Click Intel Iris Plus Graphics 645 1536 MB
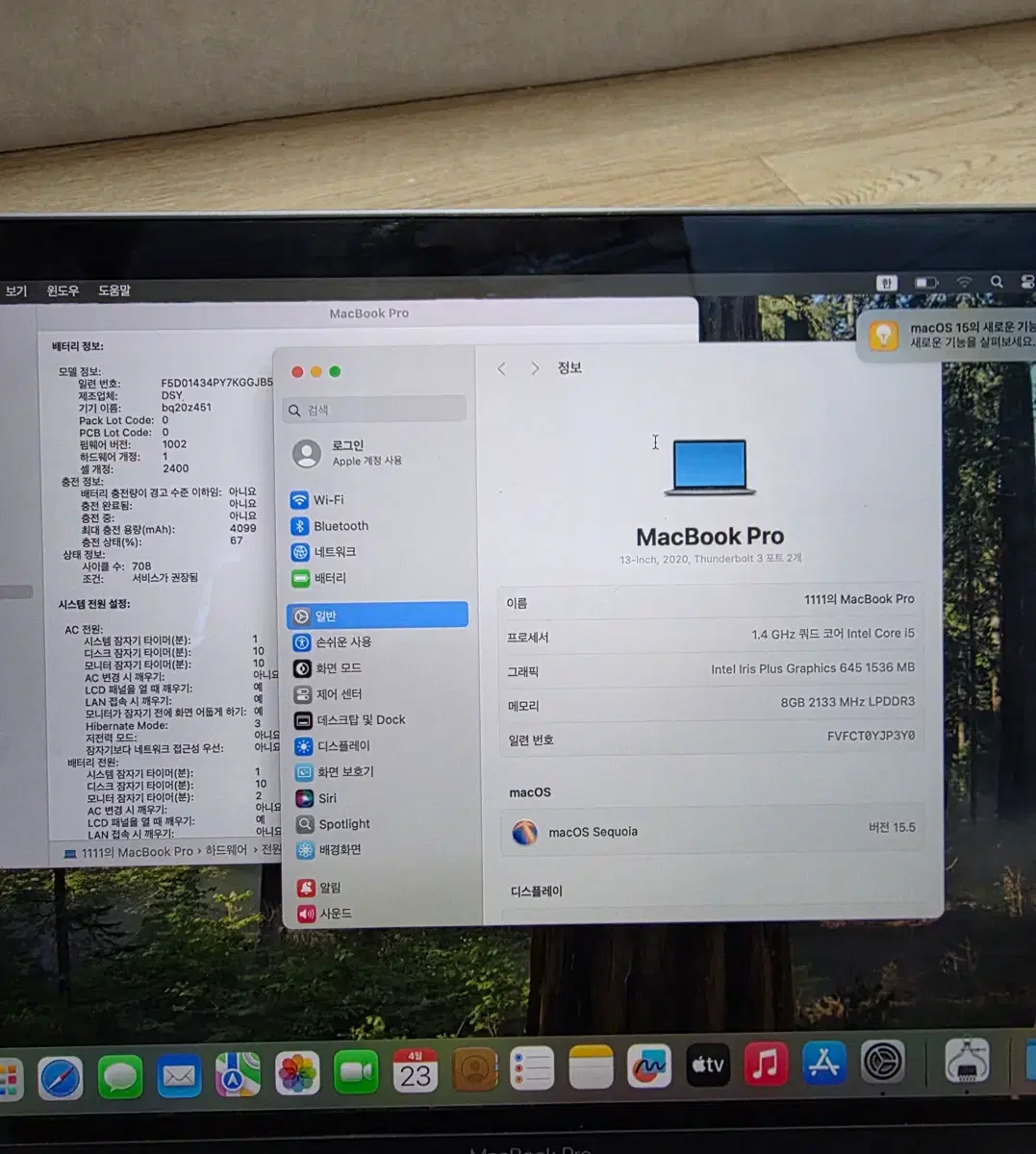Viewport: 1036px width, 1154px height. pos(813,668)
